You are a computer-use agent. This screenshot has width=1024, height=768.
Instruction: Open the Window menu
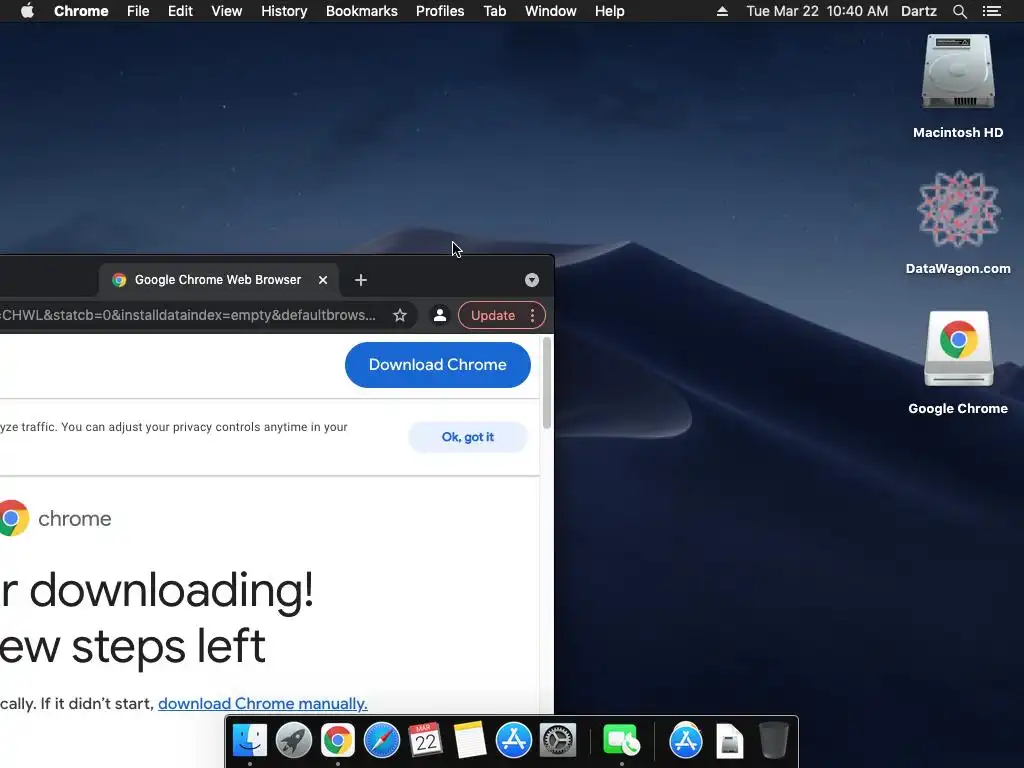[x=551, y=11]
